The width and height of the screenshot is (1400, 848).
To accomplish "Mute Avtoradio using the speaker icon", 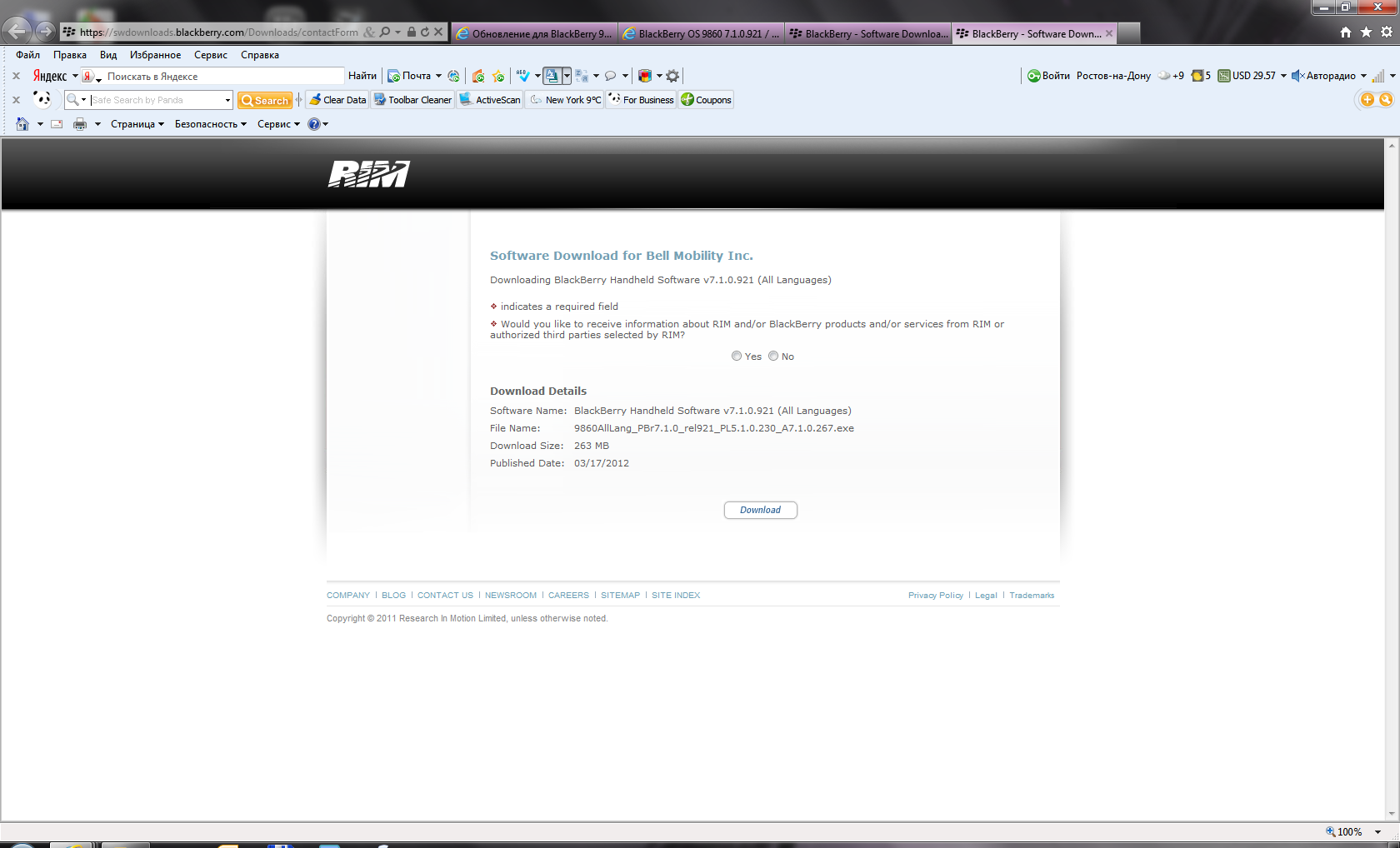I will [x=1297, y=76].
